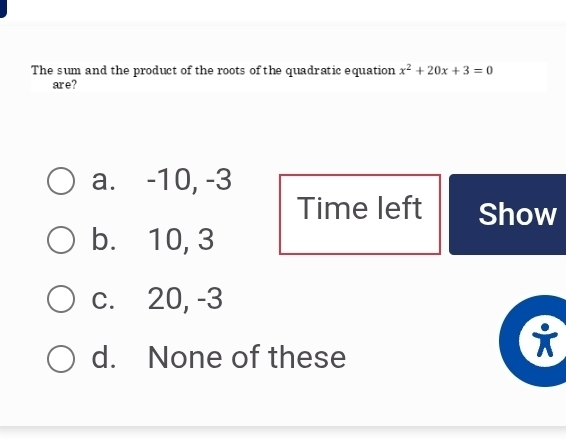Choose the "None of these" answer text
566x440 pixels.
point(247,357)
